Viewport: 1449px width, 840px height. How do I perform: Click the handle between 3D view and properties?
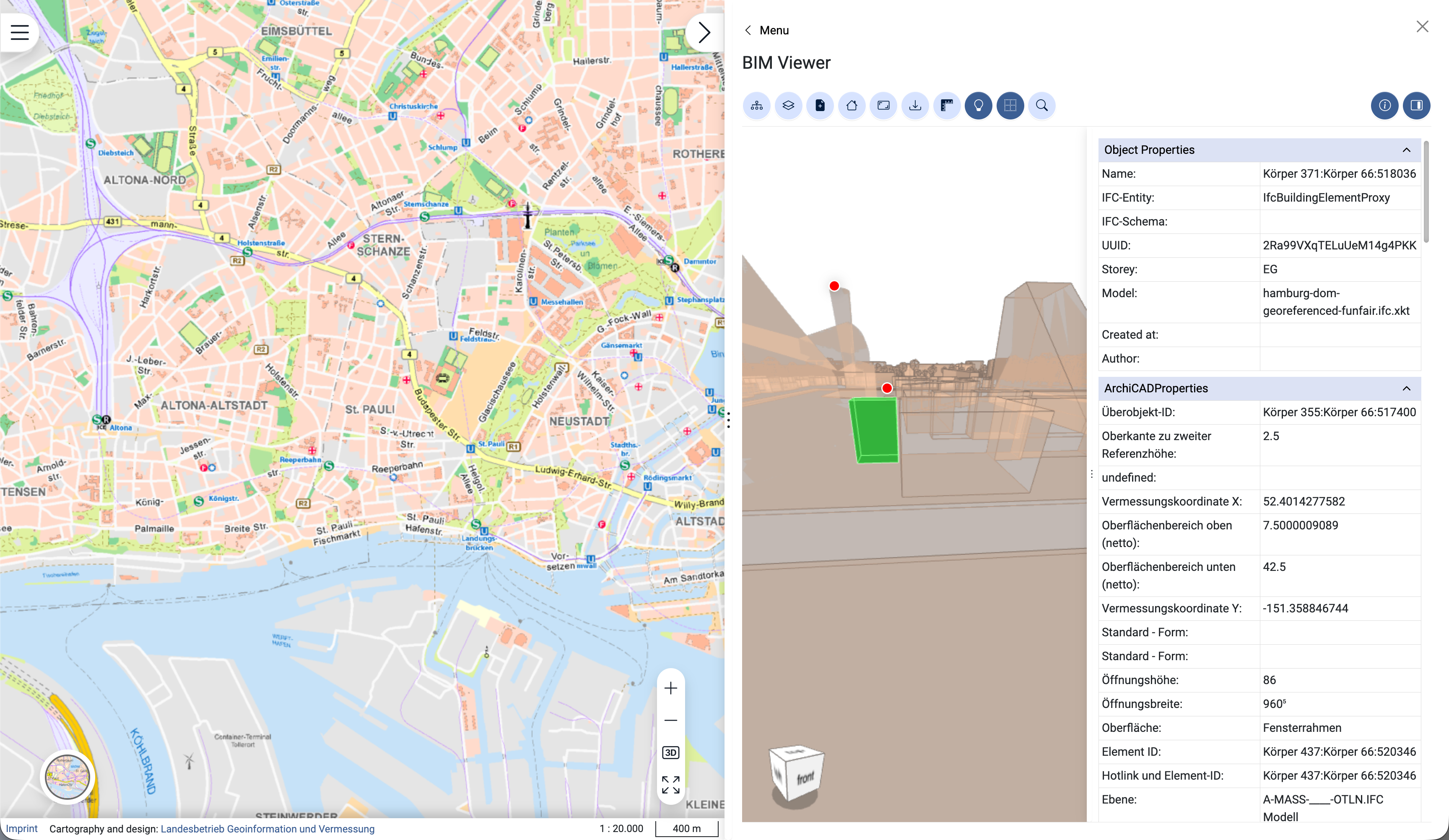tap(1091, 474)
